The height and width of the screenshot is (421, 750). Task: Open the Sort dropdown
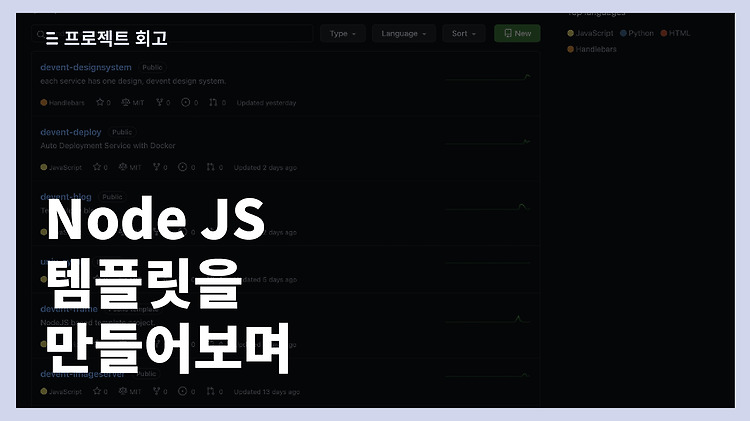click(463, 33)
